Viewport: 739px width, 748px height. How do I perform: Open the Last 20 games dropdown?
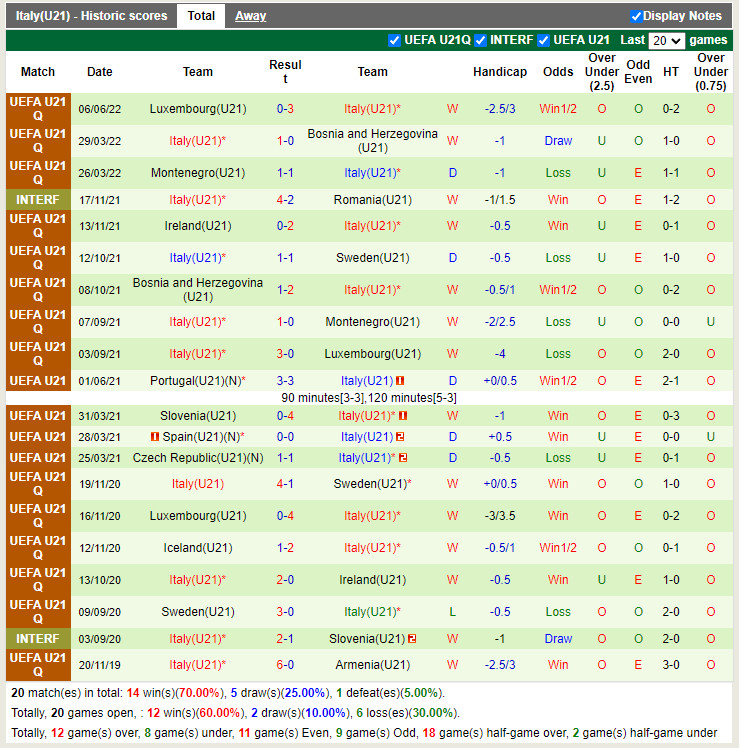coord(666,41)
